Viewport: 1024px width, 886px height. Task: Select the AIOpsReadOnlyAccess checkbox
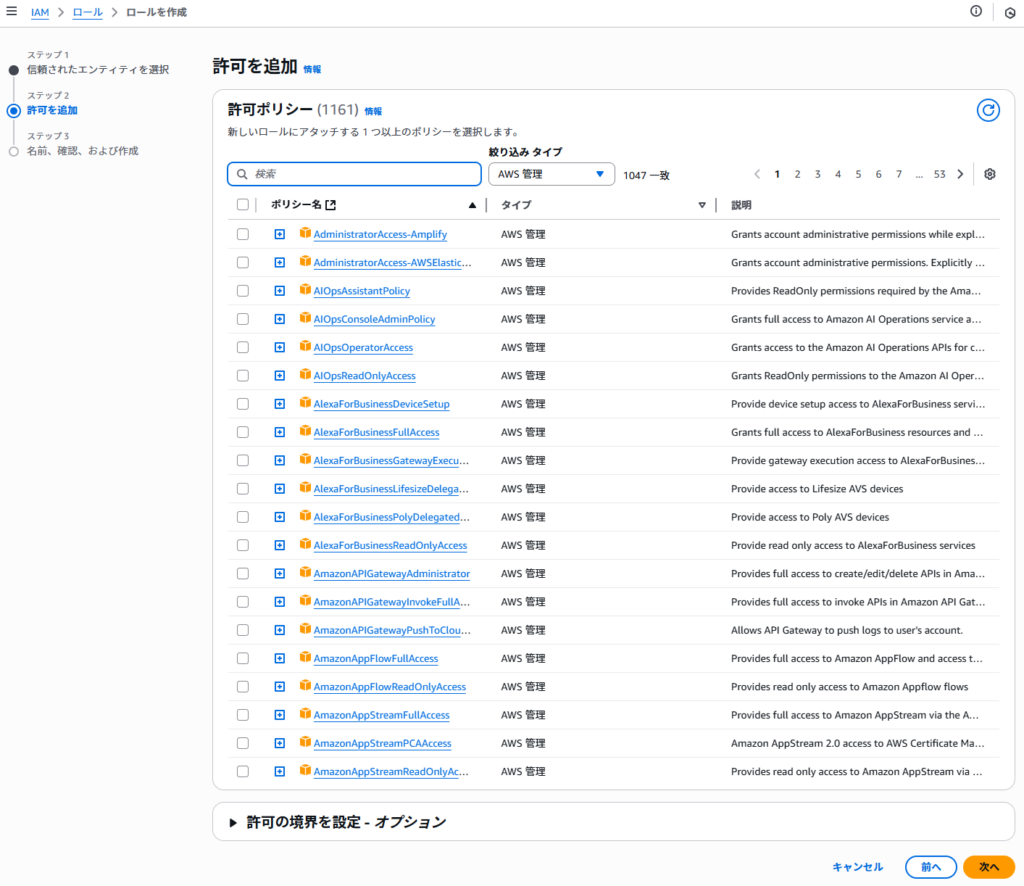[243, 376]
